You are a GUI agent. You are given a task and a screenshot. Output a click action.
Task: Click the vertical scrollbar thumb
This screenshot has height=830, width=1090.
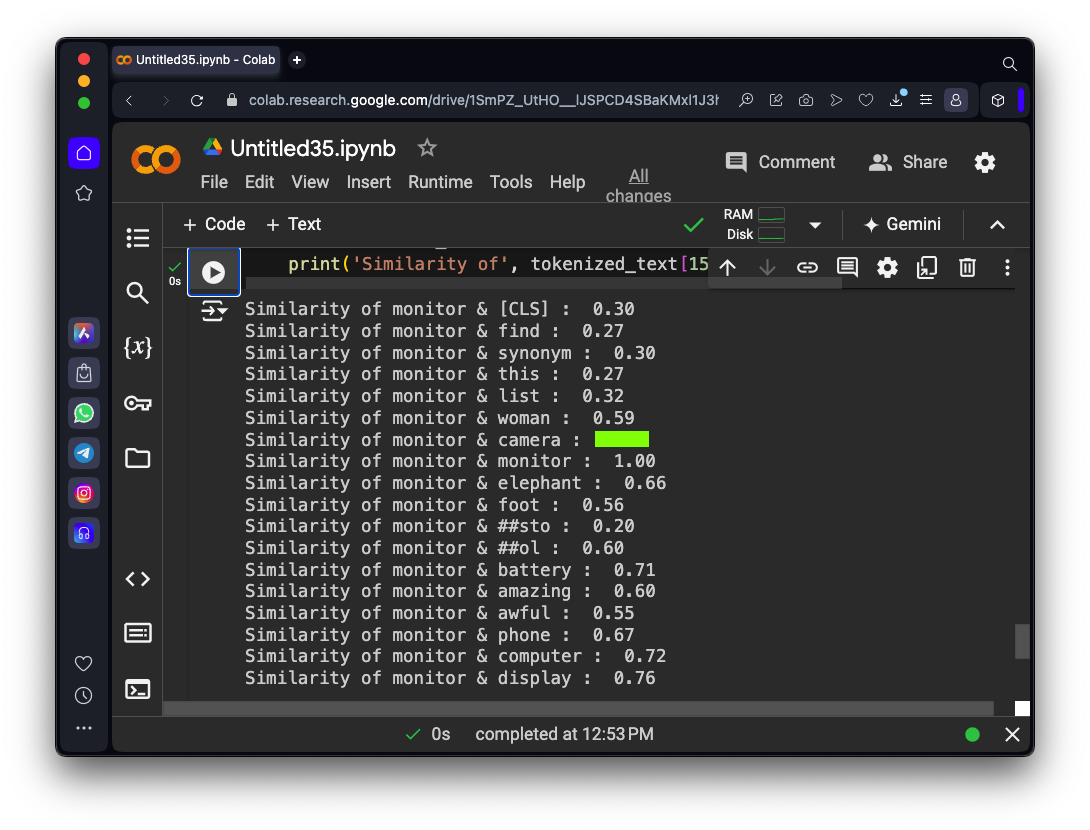click(1022, 641)
